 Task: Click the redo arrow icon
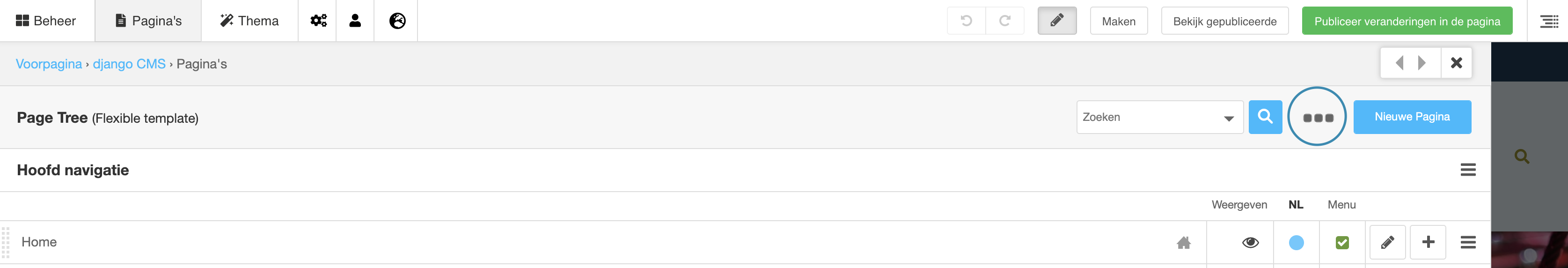coord(1005,21)
